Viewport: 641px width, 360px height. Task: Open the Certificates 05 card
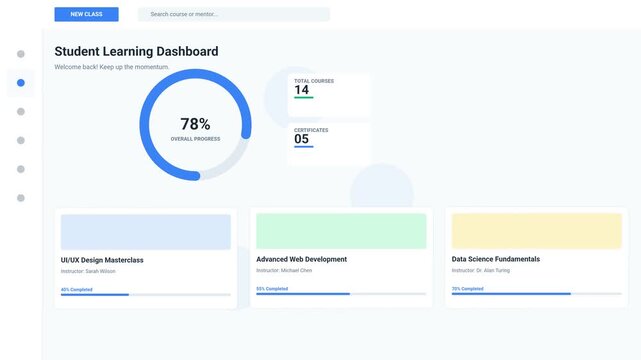point(329,144)
